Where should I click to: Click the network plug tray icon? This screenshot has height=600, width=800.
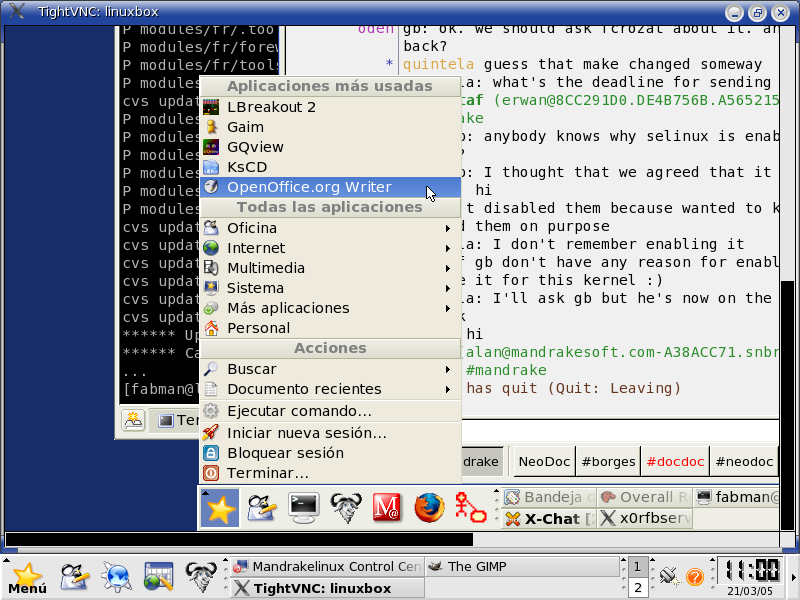(668, 577)
